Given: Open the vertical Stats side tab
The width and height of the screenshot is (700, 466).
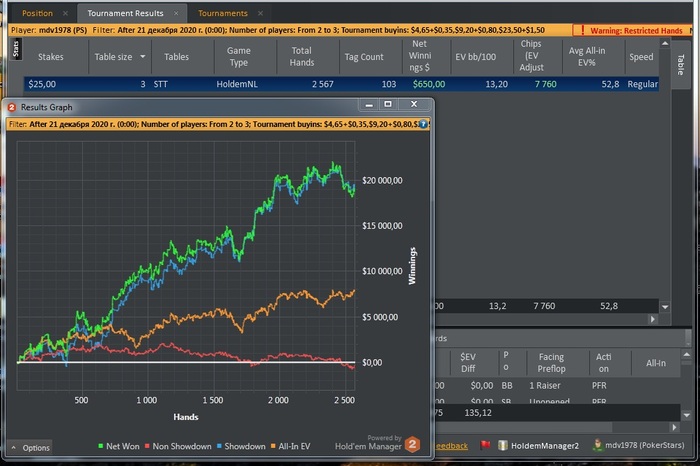Looking at the screenshot, I should pos(16,49).
